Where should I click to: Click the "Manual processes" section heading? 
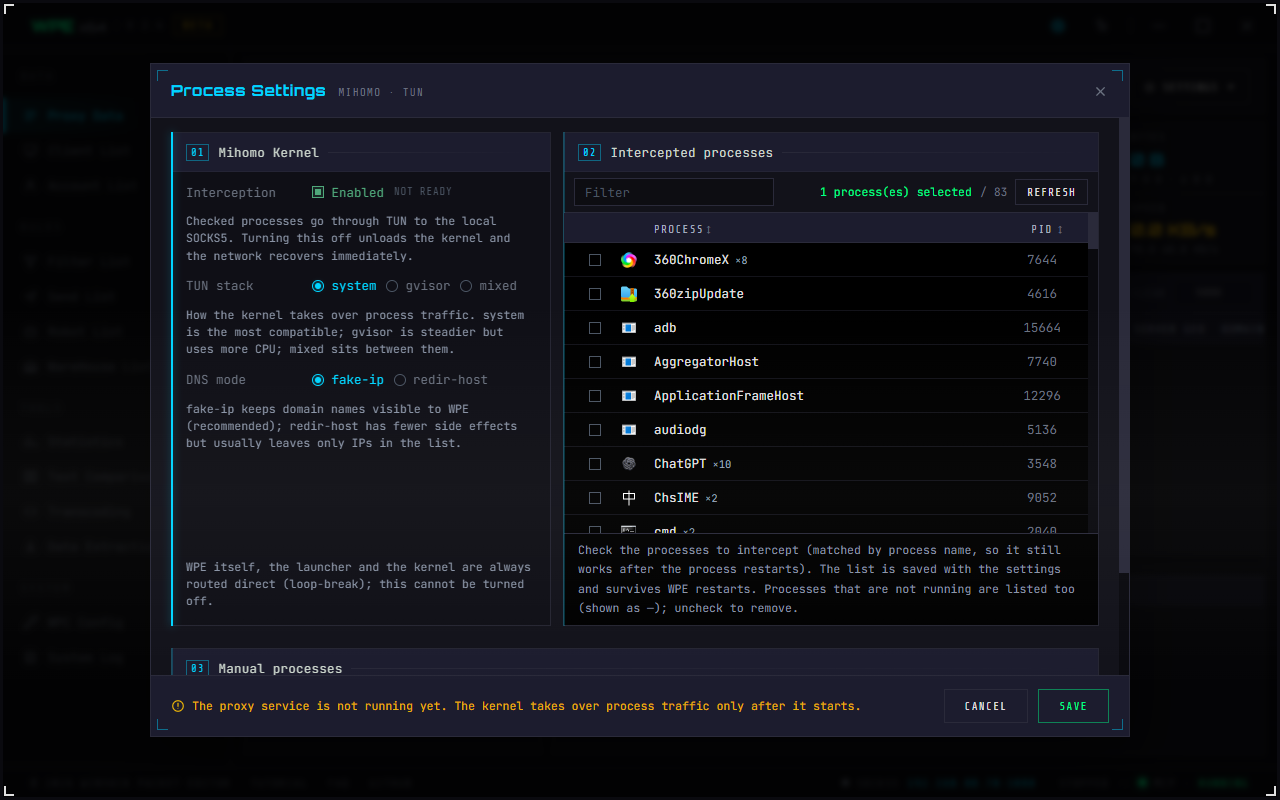(280, 669)
